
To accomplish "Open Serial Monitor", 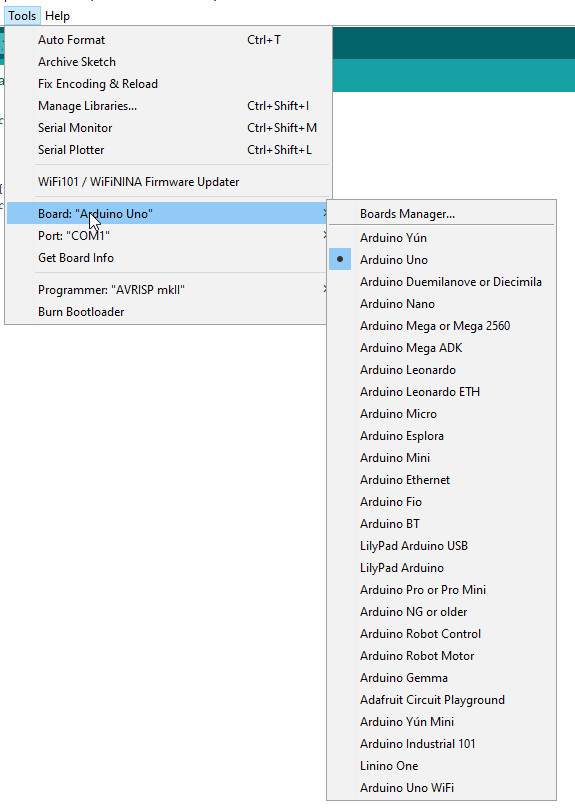I will coord(168,128).
